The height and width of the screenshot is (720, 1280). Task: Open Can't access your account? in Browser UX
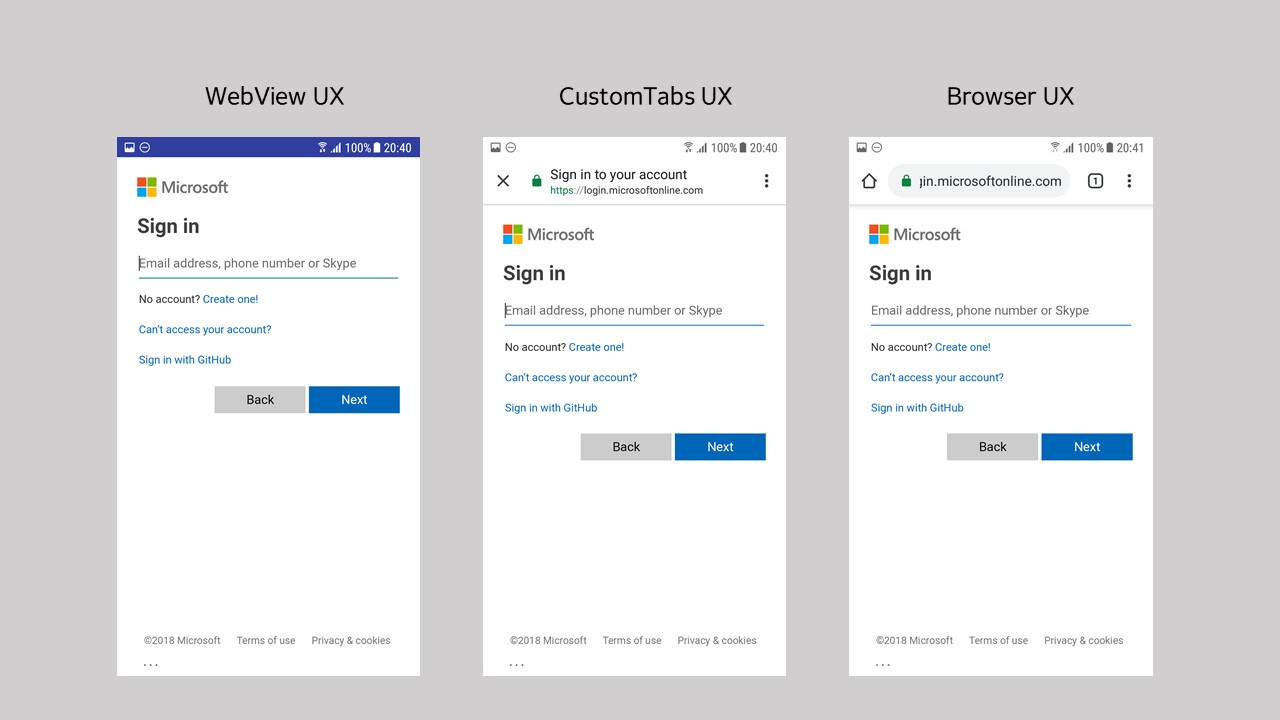[937, 378]
